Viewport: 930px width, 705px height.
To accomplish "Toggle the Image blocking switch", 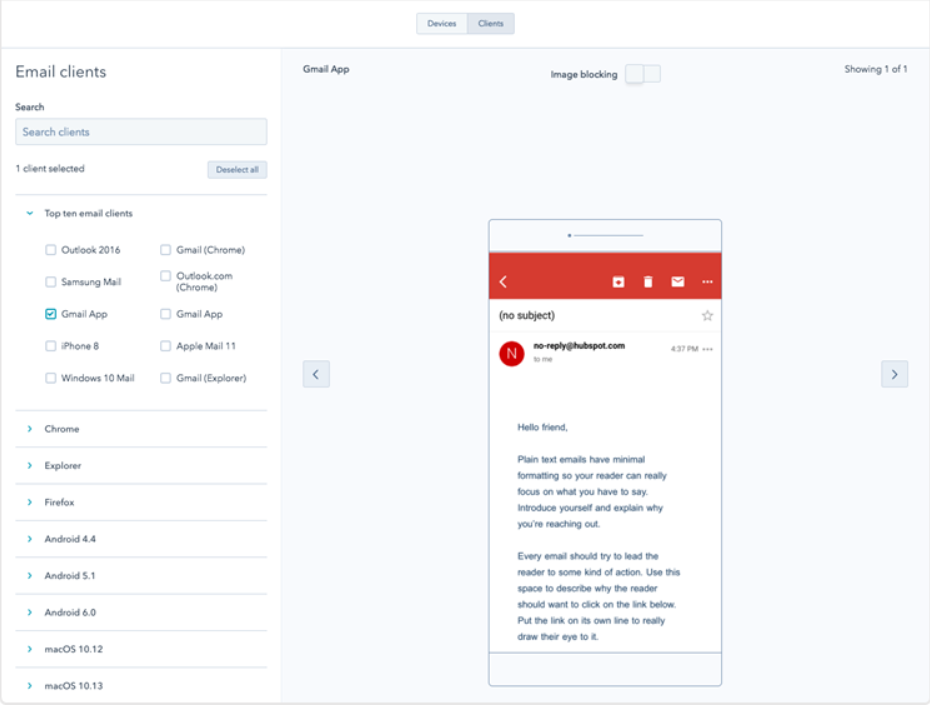I will tap(643, 74).
